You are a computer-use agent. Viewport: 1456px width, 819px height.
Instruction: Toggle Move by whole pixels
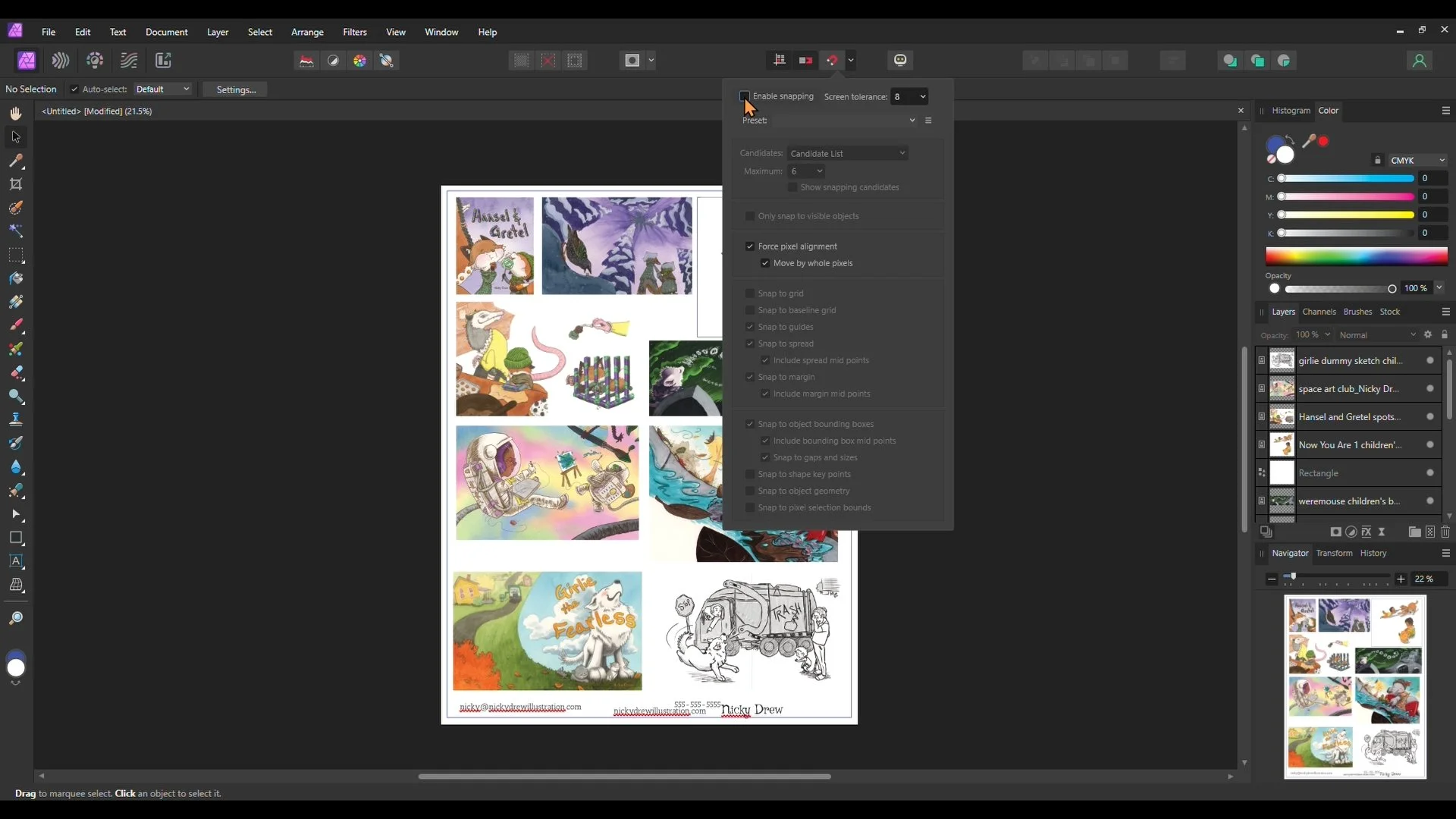pyautogui.click(x=765, y=263)
